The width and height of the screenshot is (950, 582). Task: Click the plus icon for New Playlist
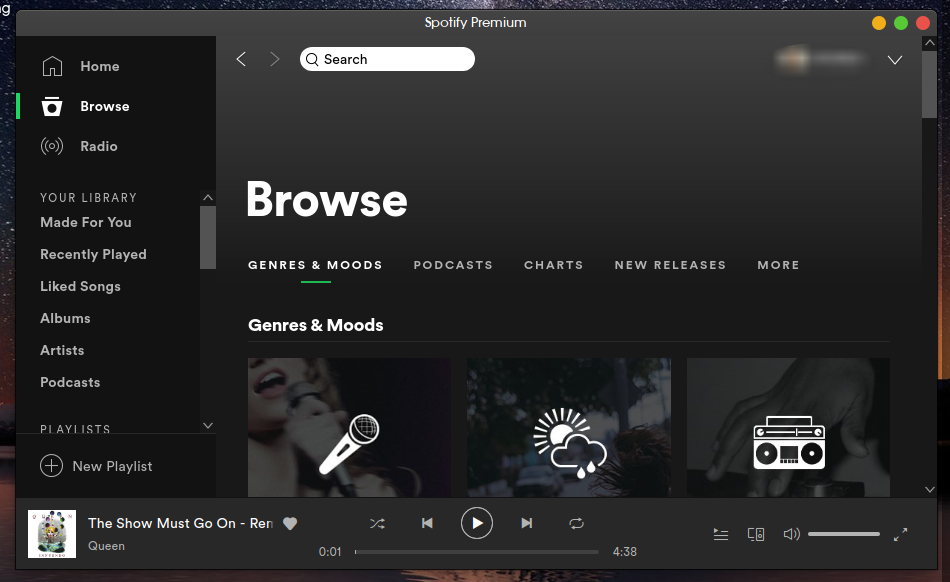51,466
